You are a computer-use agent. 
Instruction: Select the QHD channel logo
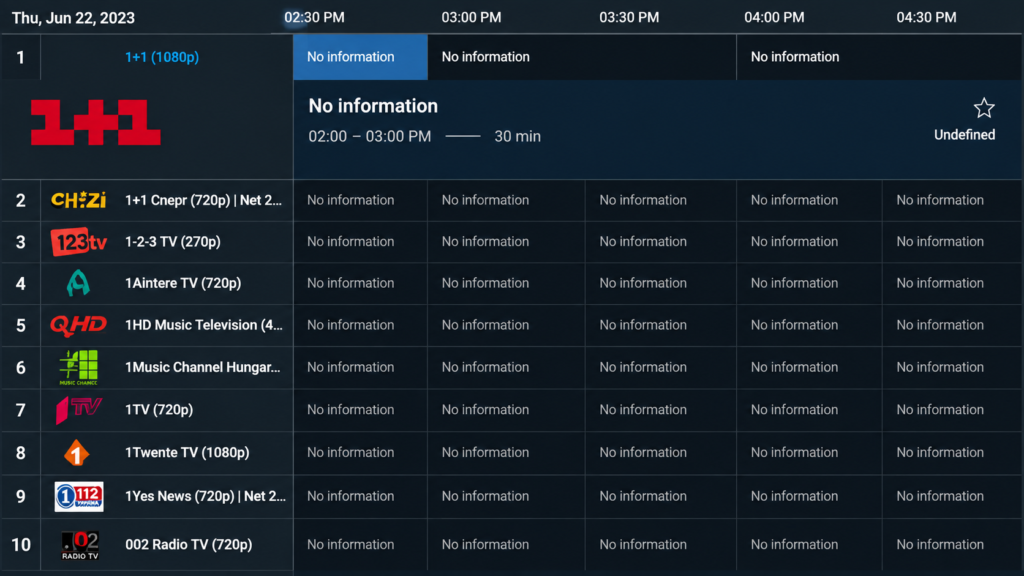point(78,325)
